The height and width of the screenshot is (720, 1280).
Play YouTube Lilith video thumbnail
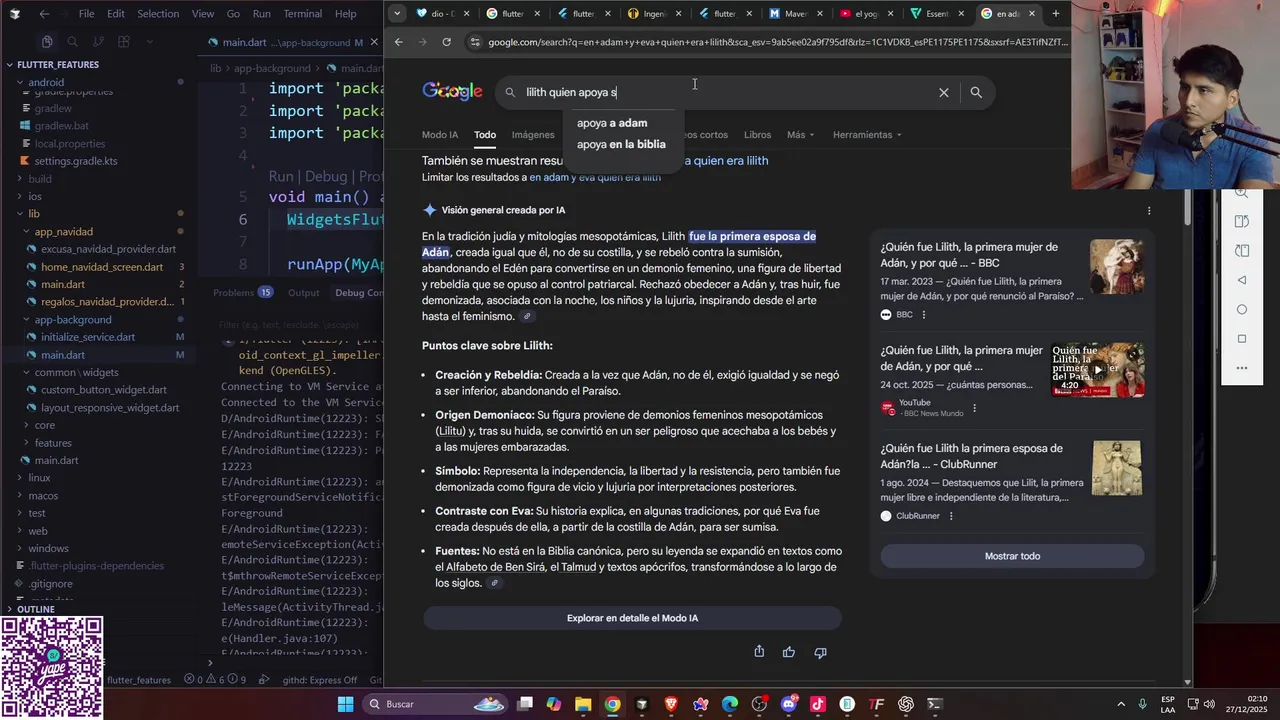[1098, 369]
